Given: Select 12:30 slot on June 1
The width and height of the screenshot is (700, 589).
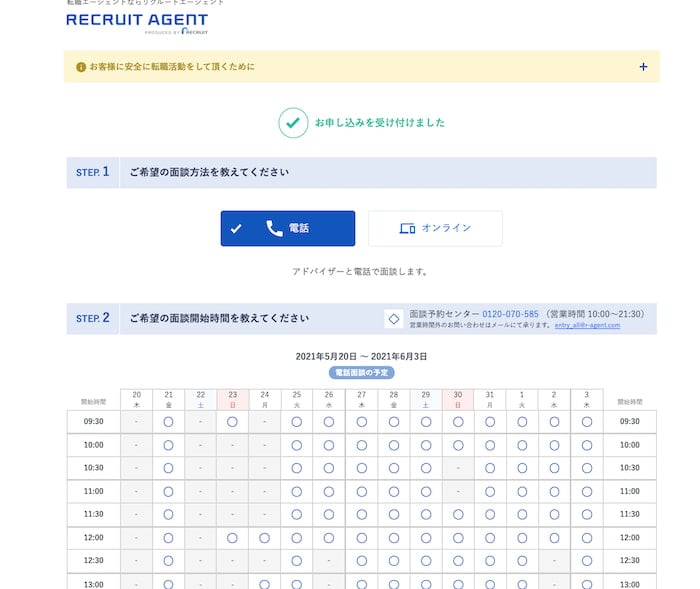Looking at the screenshot, I should [x=522, y=561].
